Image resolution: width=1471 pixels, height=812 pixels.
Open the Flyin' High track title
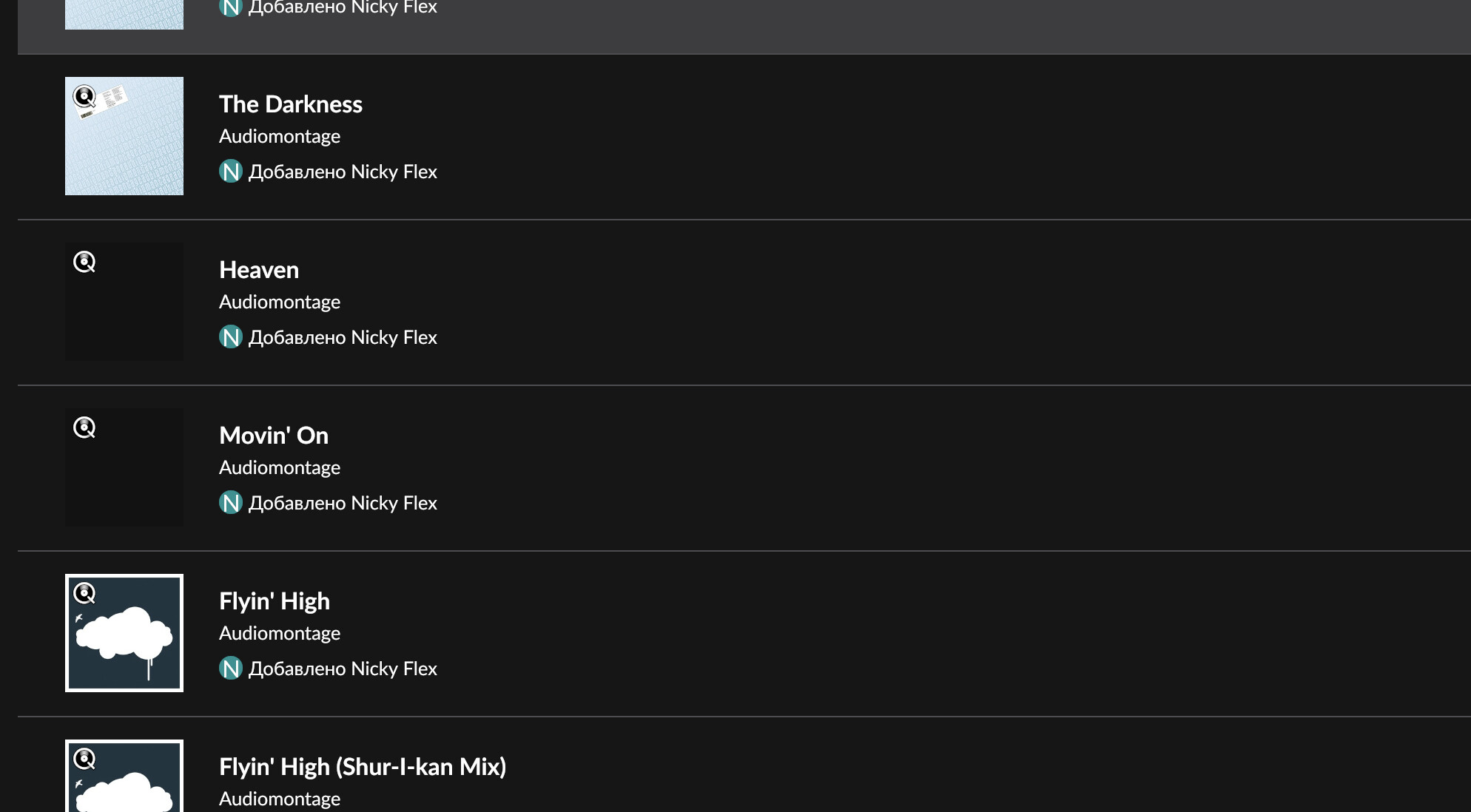275,601
